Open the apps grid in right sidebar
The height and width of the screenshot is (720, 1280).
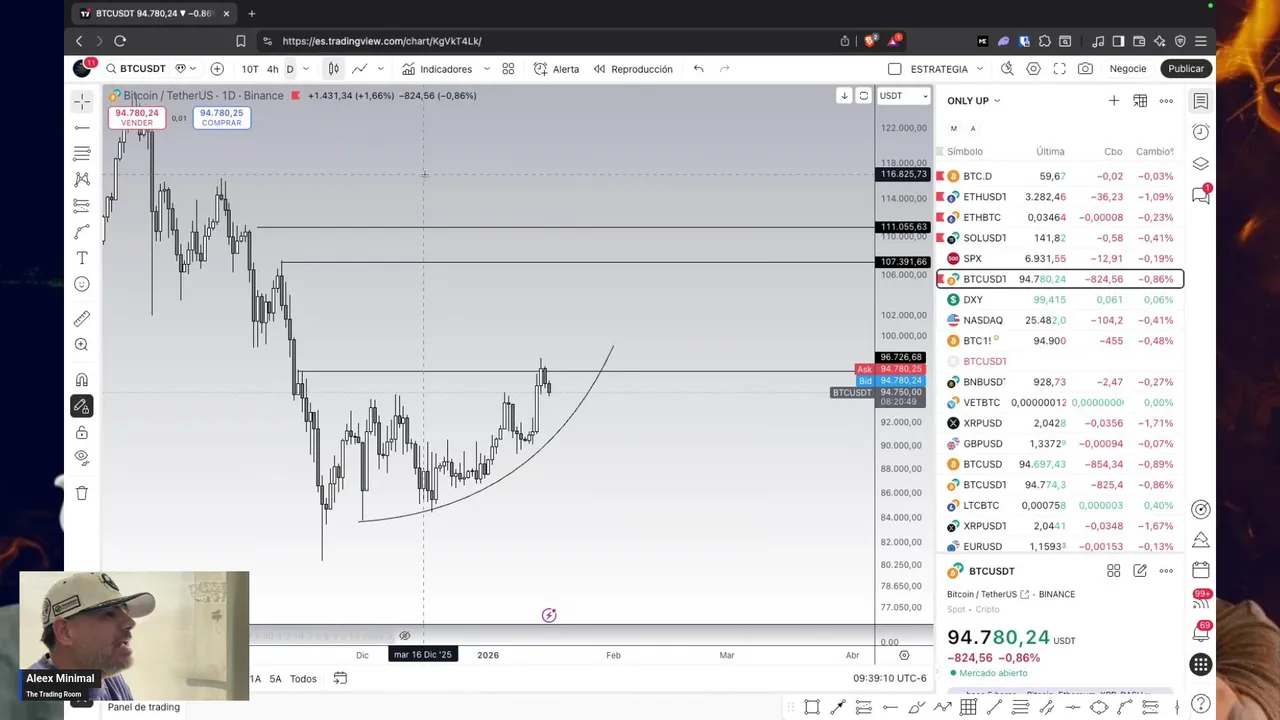(x=1201, y=665)
